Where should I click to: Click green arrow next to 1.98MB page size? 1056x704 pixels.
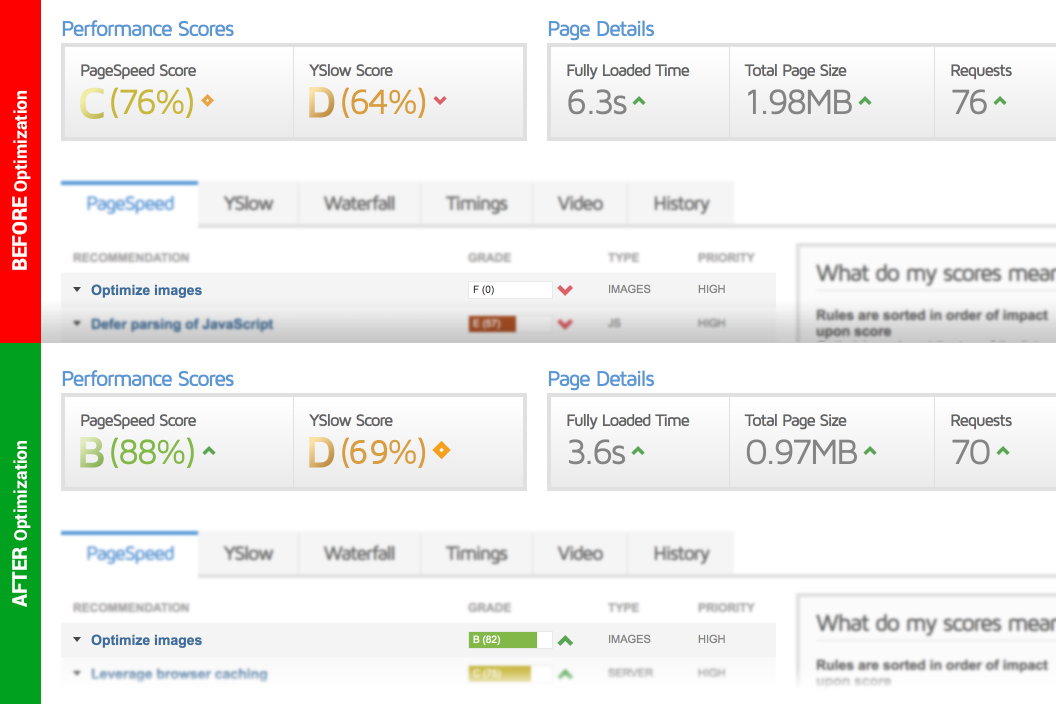click(x=866, y=101)
